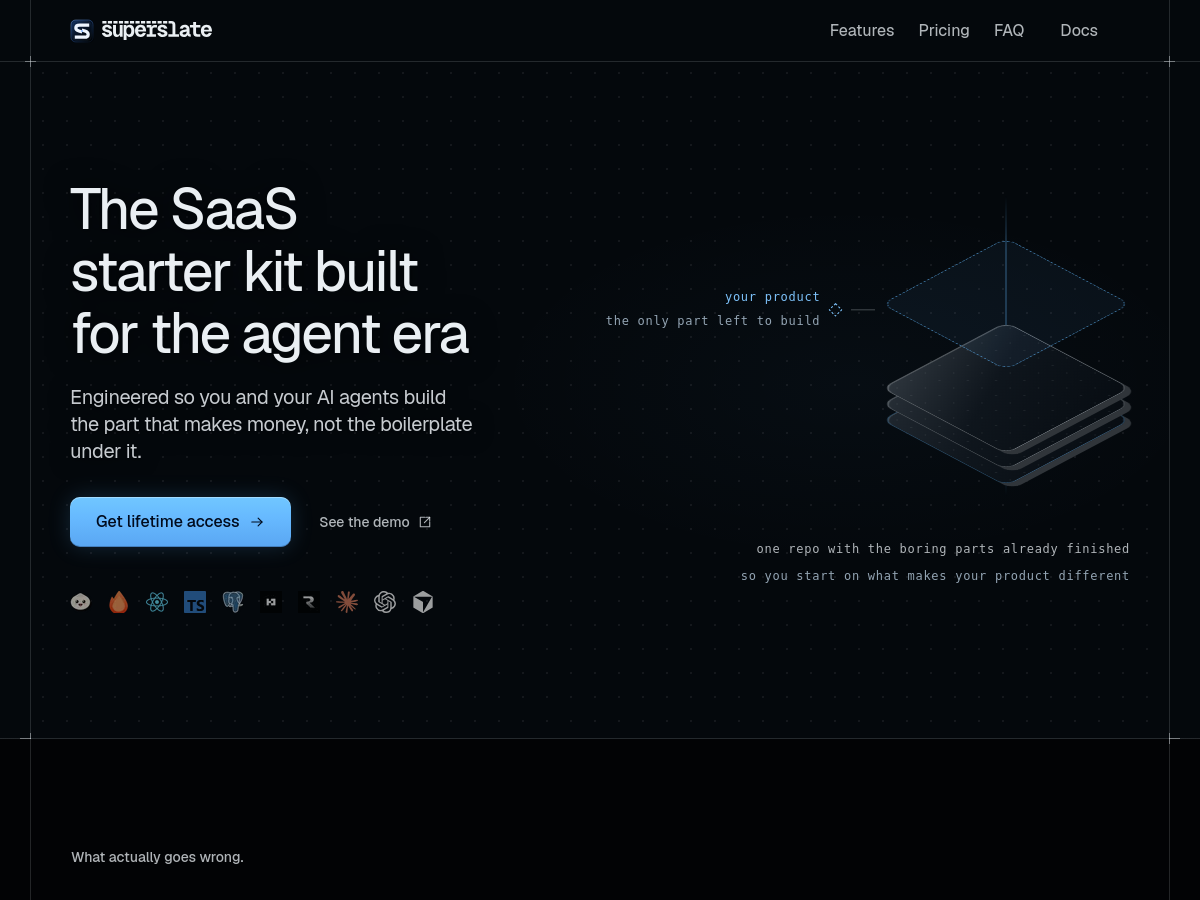Viewport: 1200px width, 900px height.
Task: Click the superslate wordmark text
Action: [157, 30]
